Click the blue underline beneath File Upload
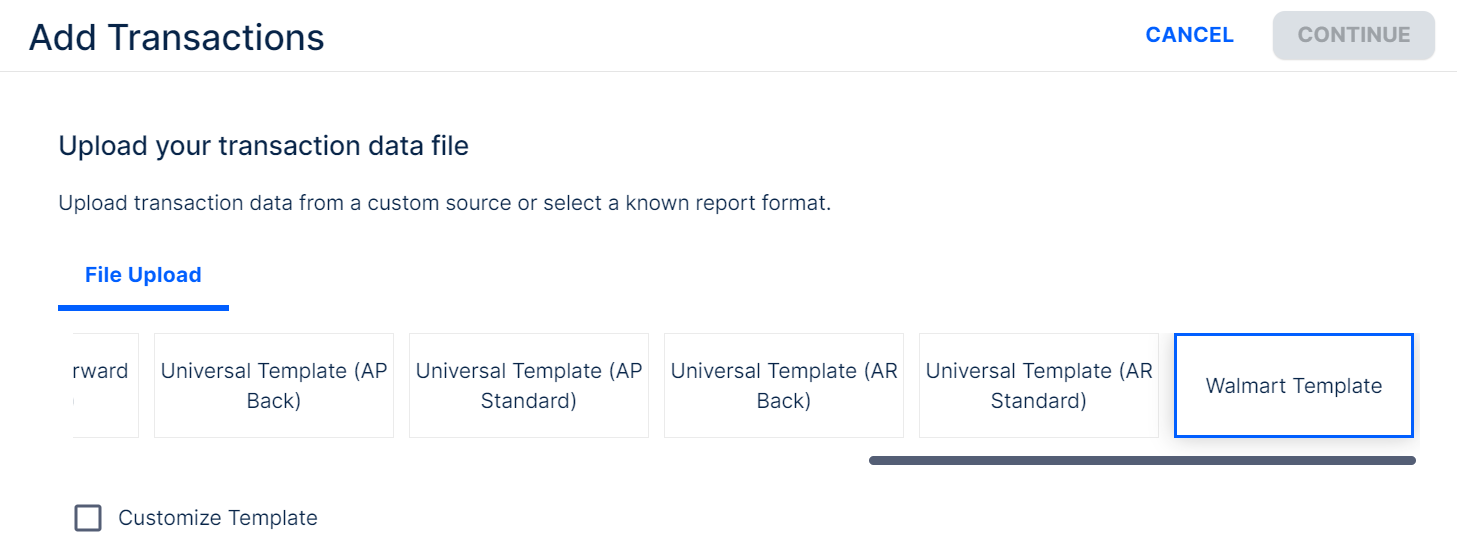 (x=143, y=307)
